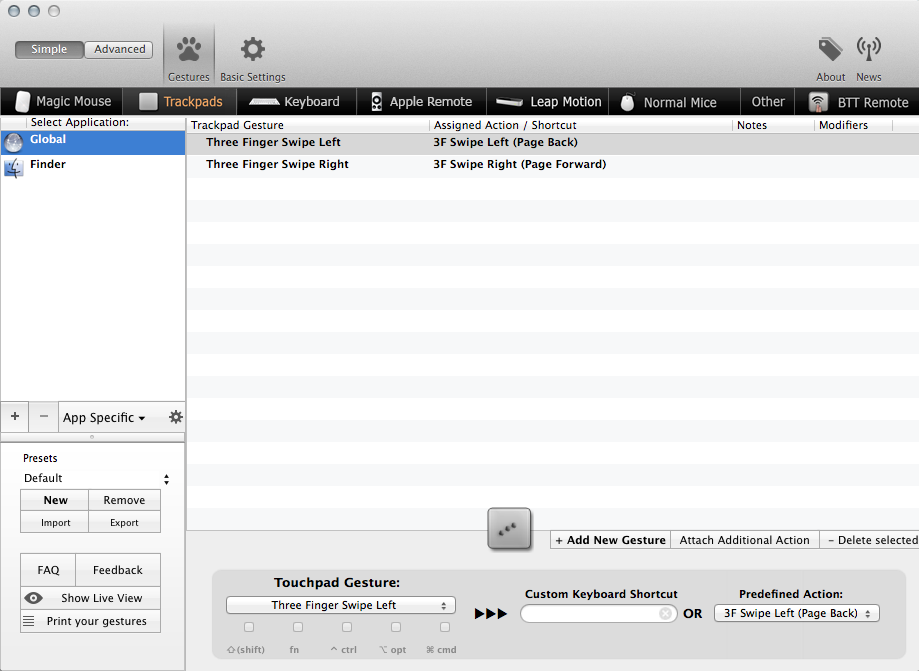The height and width of the screenshot is (671, 919).
Task: Open the Gestures paw icon
Action: pos(189,49)
